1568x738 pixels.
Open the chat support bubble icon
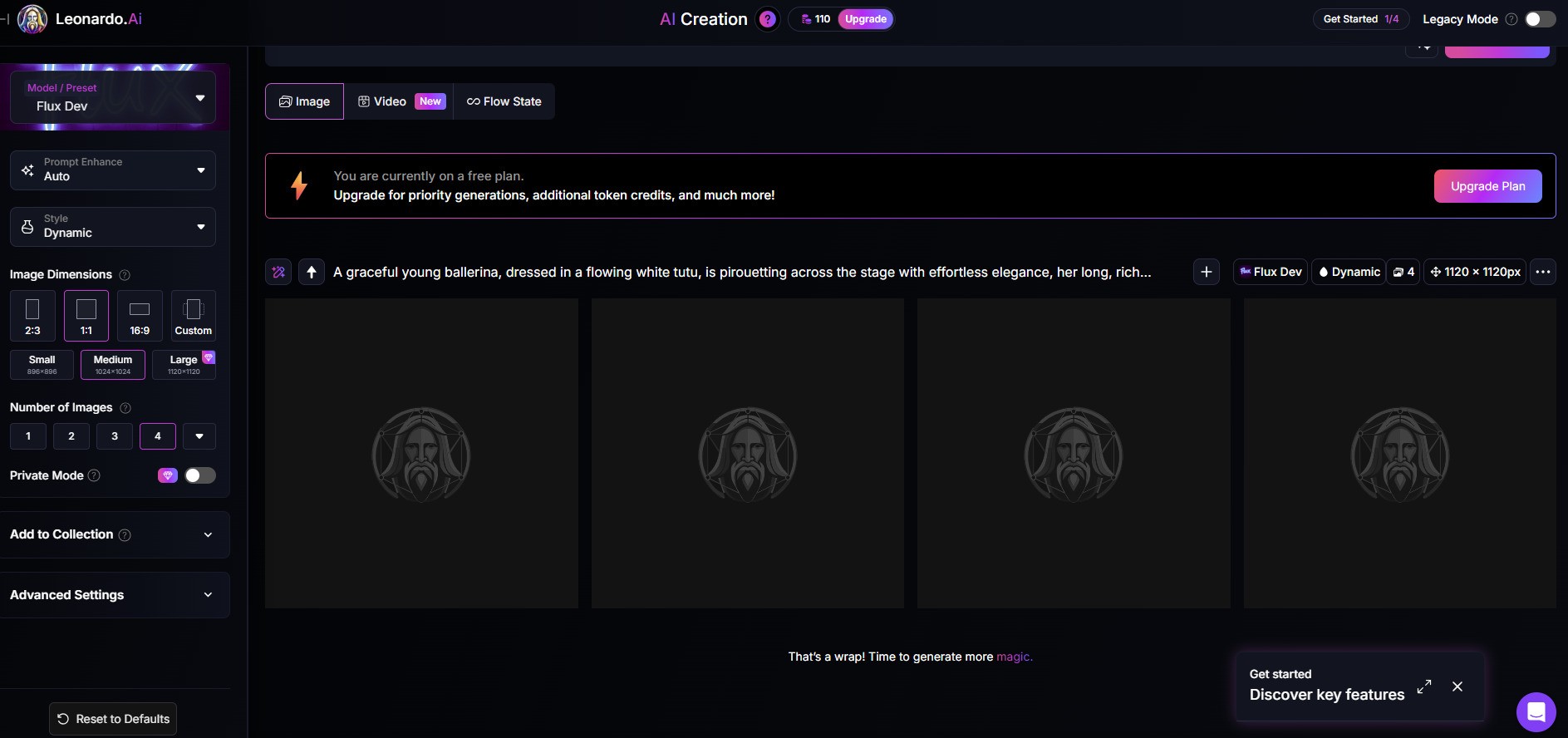point(1536,712)
